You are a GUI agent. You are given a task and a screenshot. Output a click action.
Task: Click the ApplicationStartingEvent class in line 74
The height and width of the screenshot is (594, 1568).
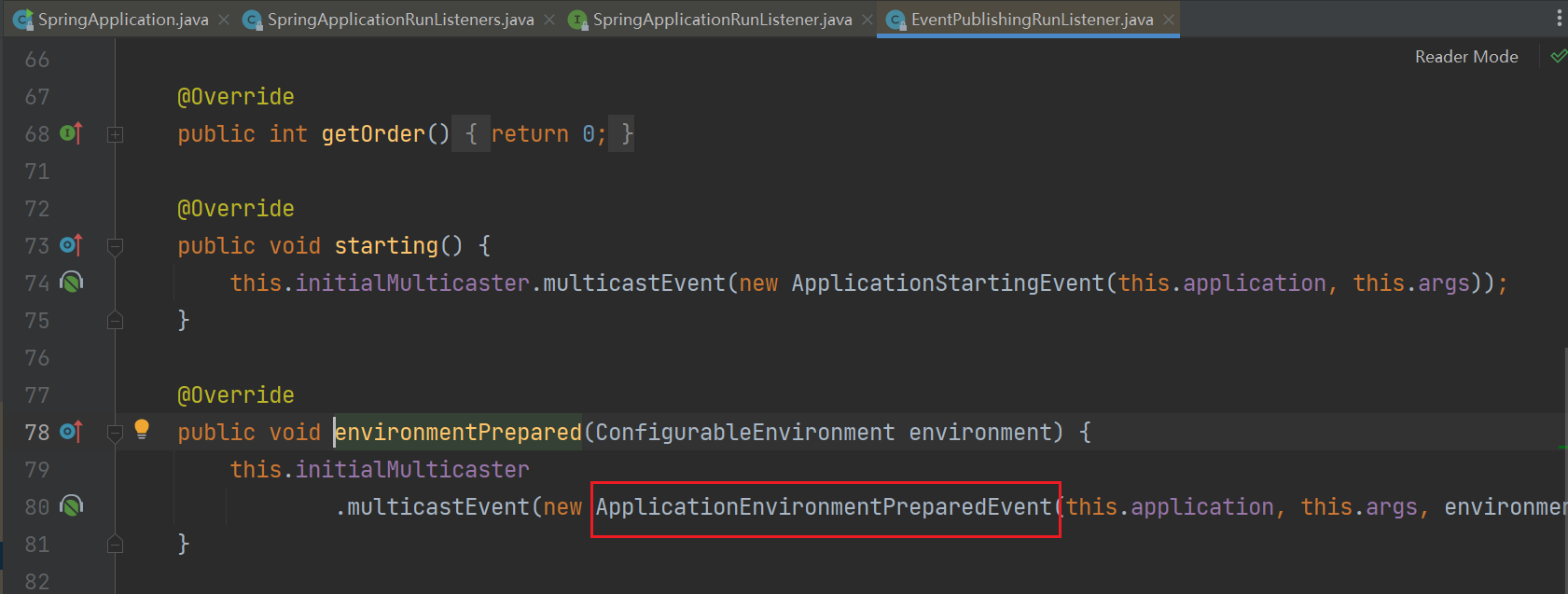tap(947, 283)
